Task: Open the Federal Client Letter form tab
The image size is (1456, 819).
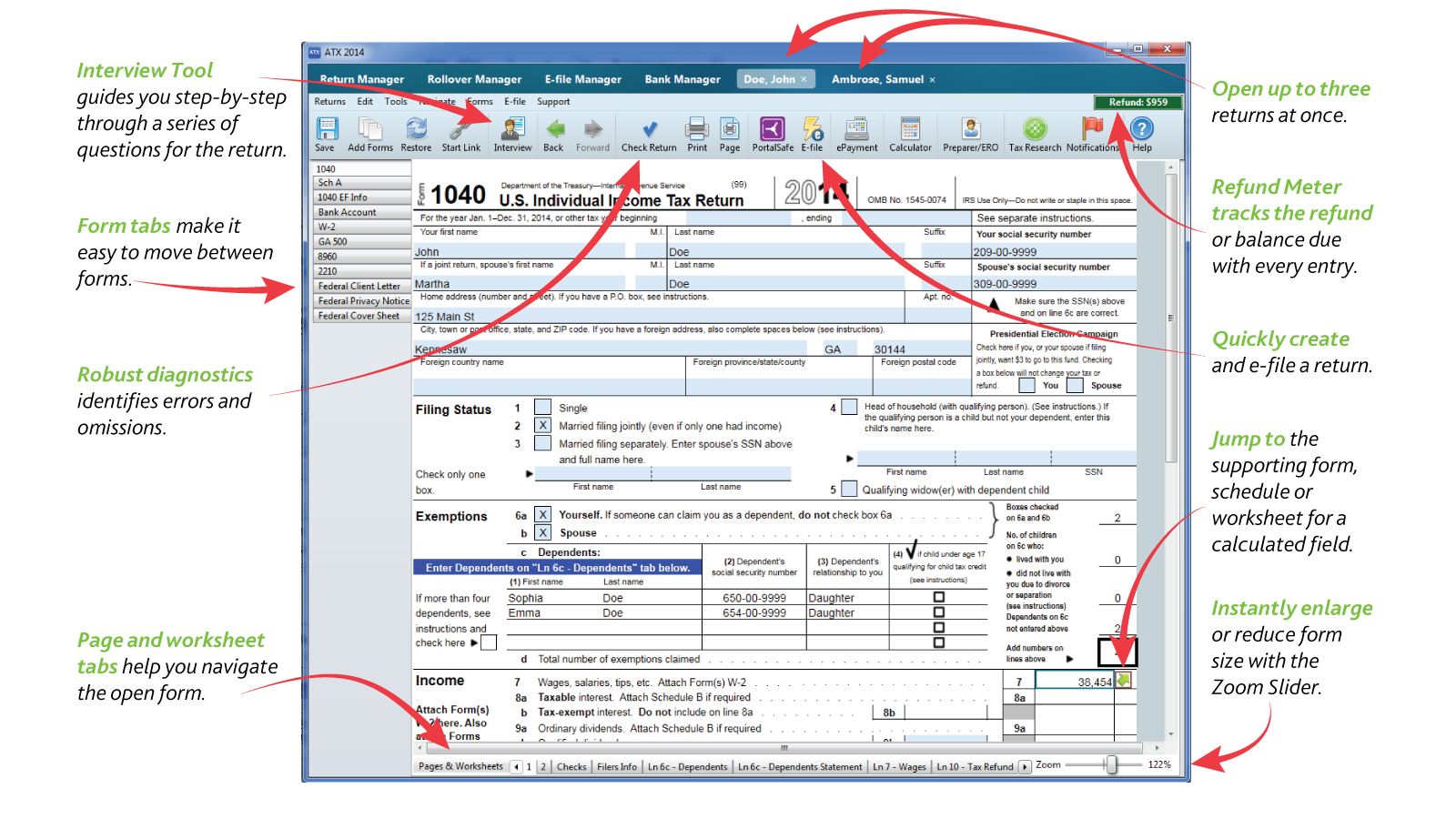Action: click(358, 285)
